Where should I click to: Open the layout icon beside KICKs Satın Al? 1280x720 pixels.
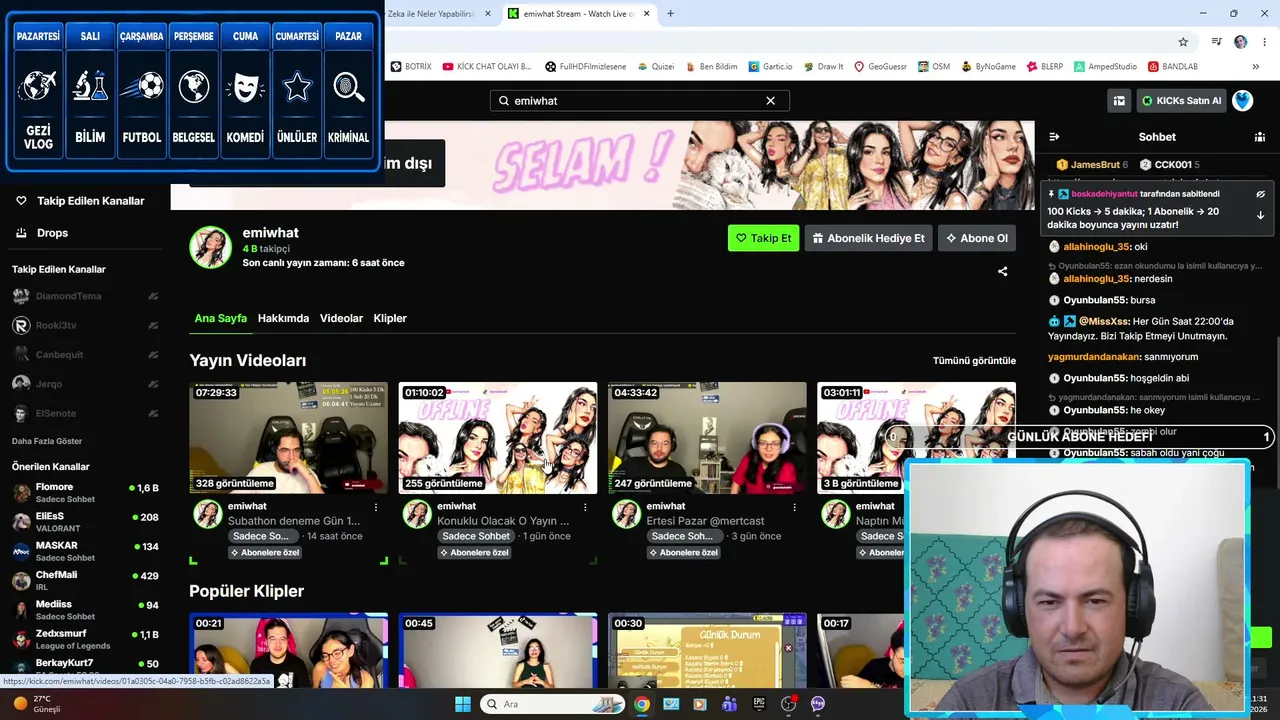[x=1119, y=101]
